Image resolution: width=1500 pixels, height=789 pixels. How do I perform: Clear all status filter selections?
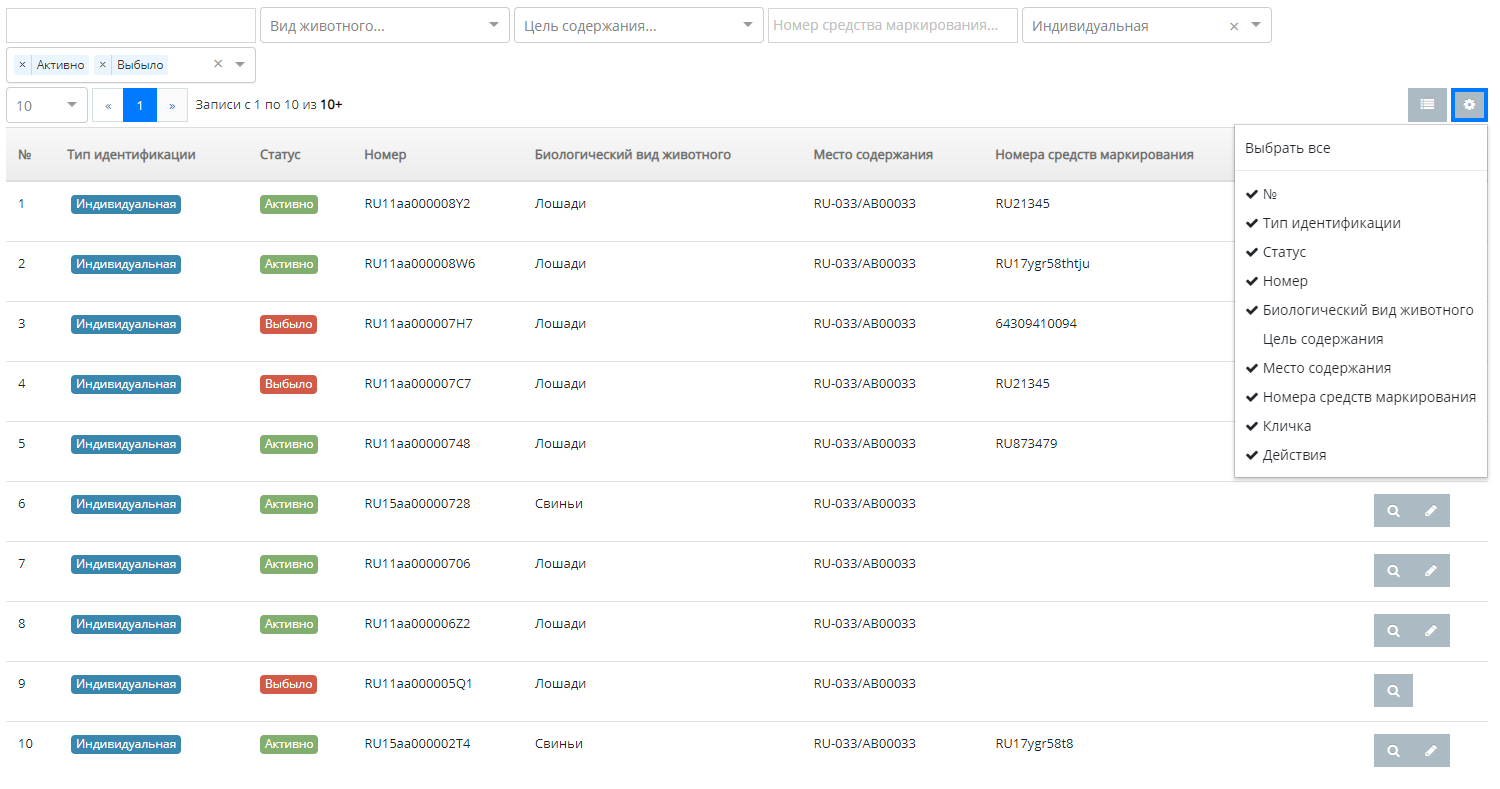click(218, 64)
